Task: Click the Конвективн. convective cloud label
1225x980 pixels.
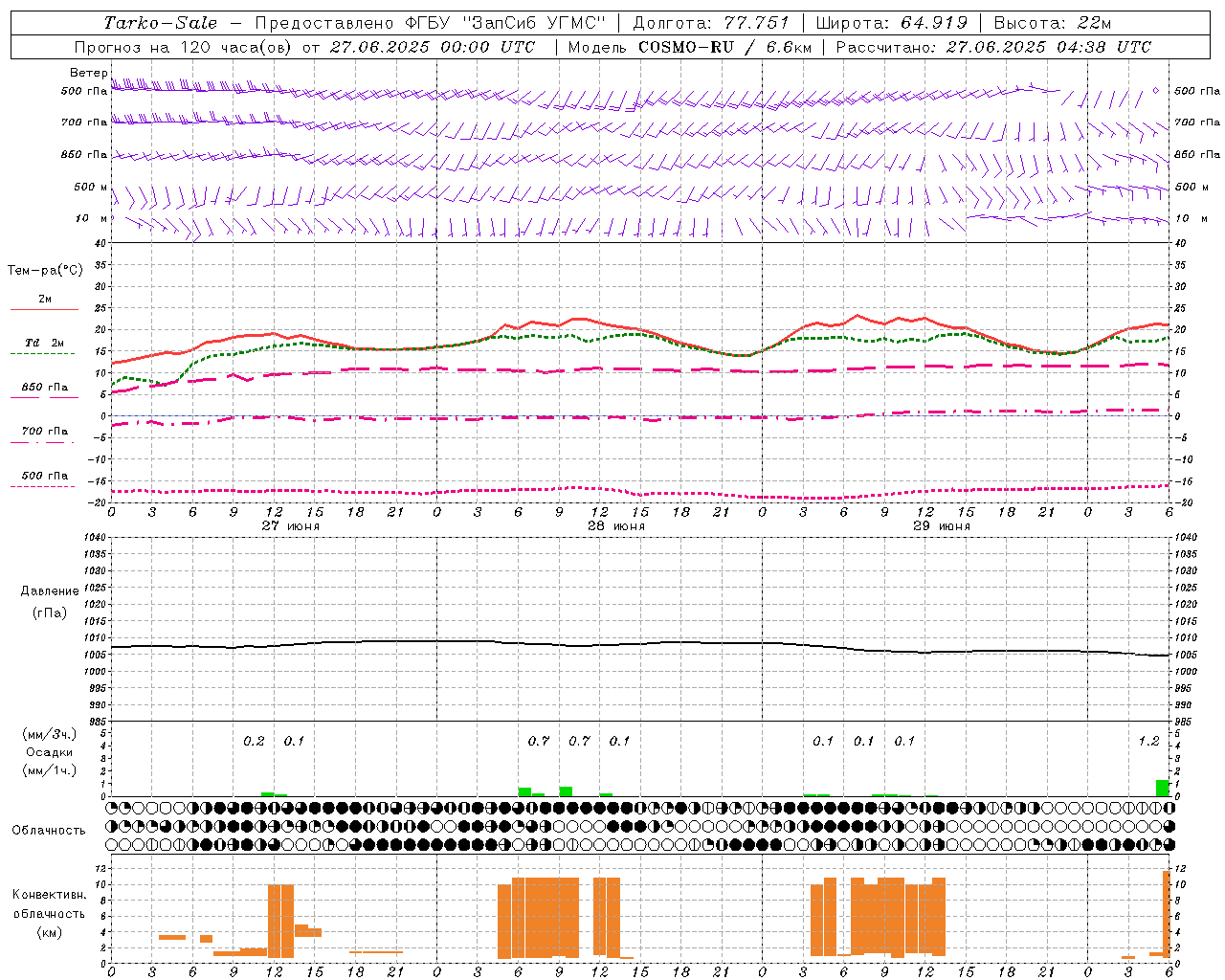Action: (x=49, y=895)
